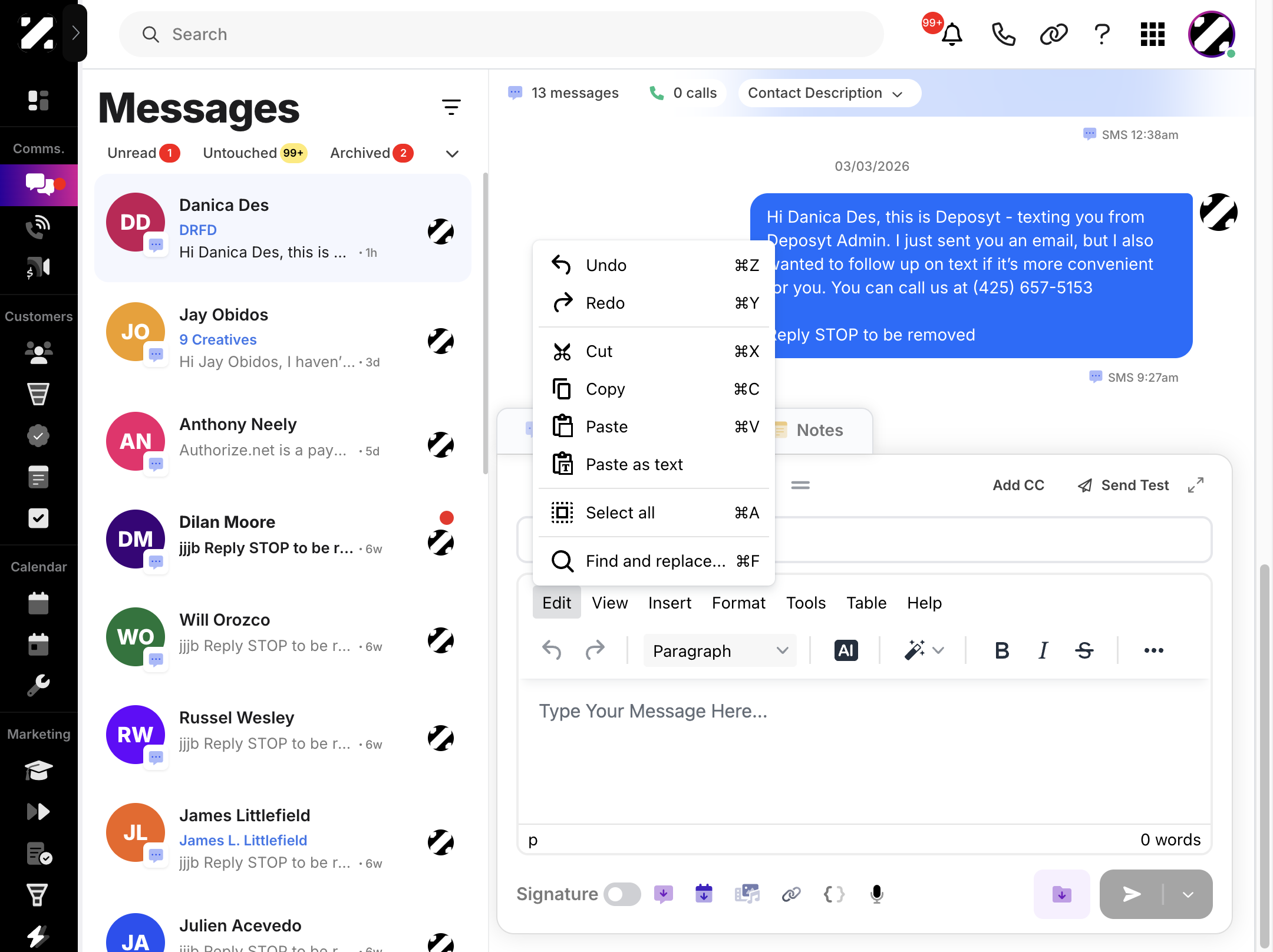Choose Copy from Edit menu
The width and height of the screenshot is (1273, 952).
tap(654, 389)
